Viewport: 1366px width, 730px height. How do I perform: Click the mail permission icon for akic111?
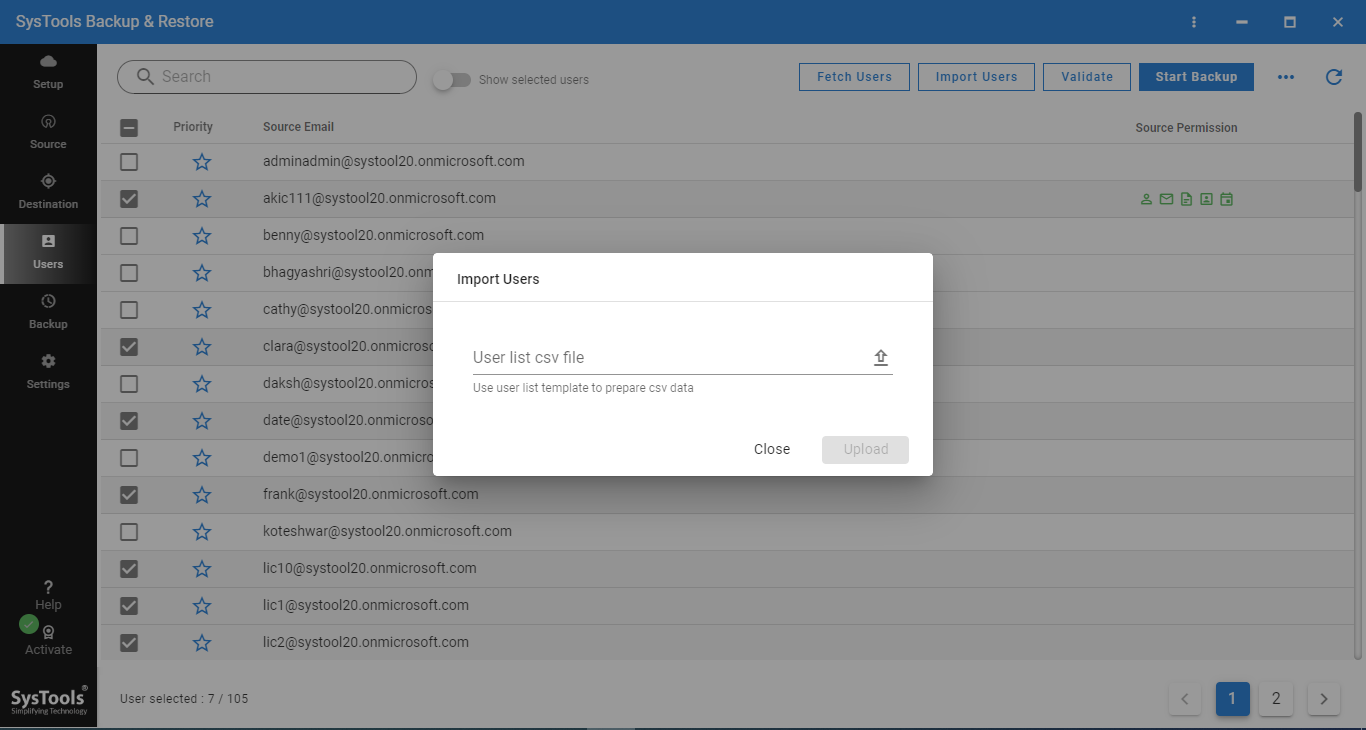click(x=1166, y=199)
